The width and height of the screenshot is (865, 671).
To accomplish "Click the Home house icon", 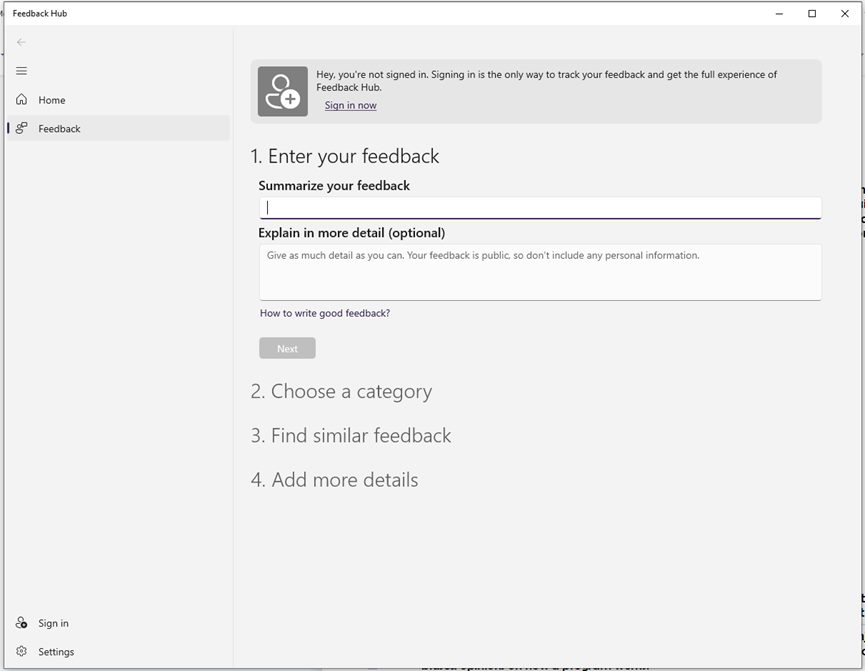I will [x=21, y=100].
